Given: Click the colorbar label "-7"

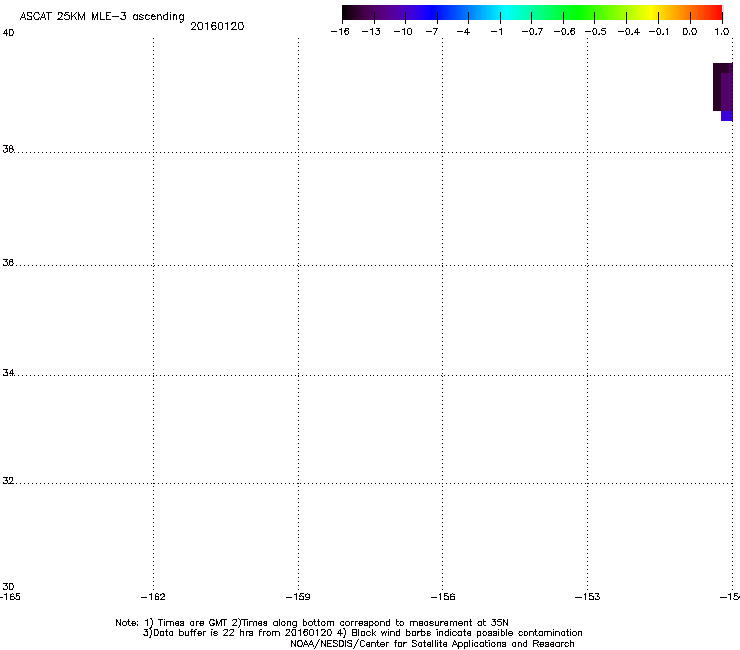Looking at the screenshot, I should [432, 32].
